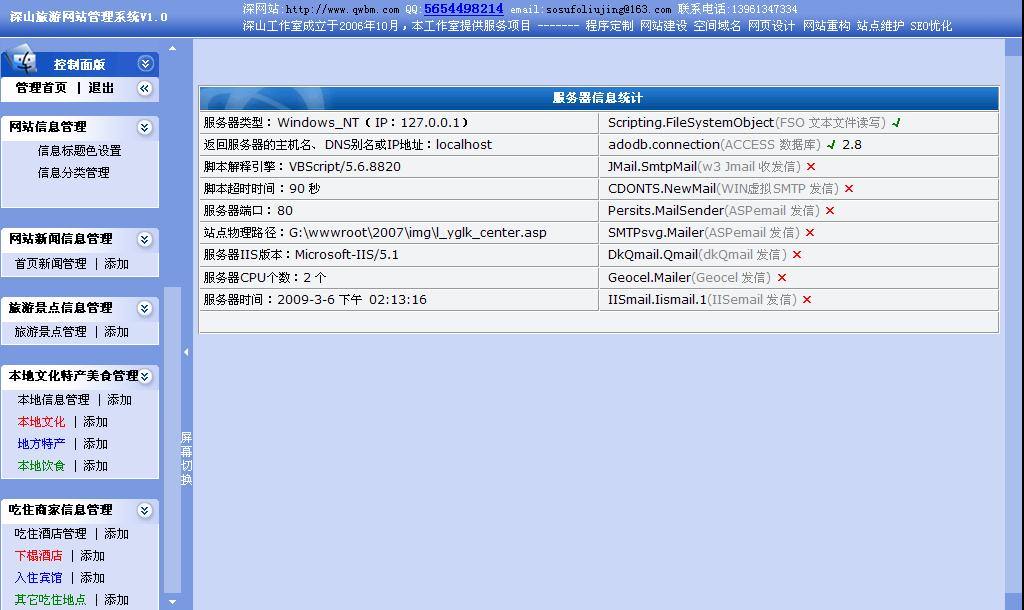Open the blue 地方特产 link
The height and width of the screenshot is (610, 1024).
pos(41,444)
